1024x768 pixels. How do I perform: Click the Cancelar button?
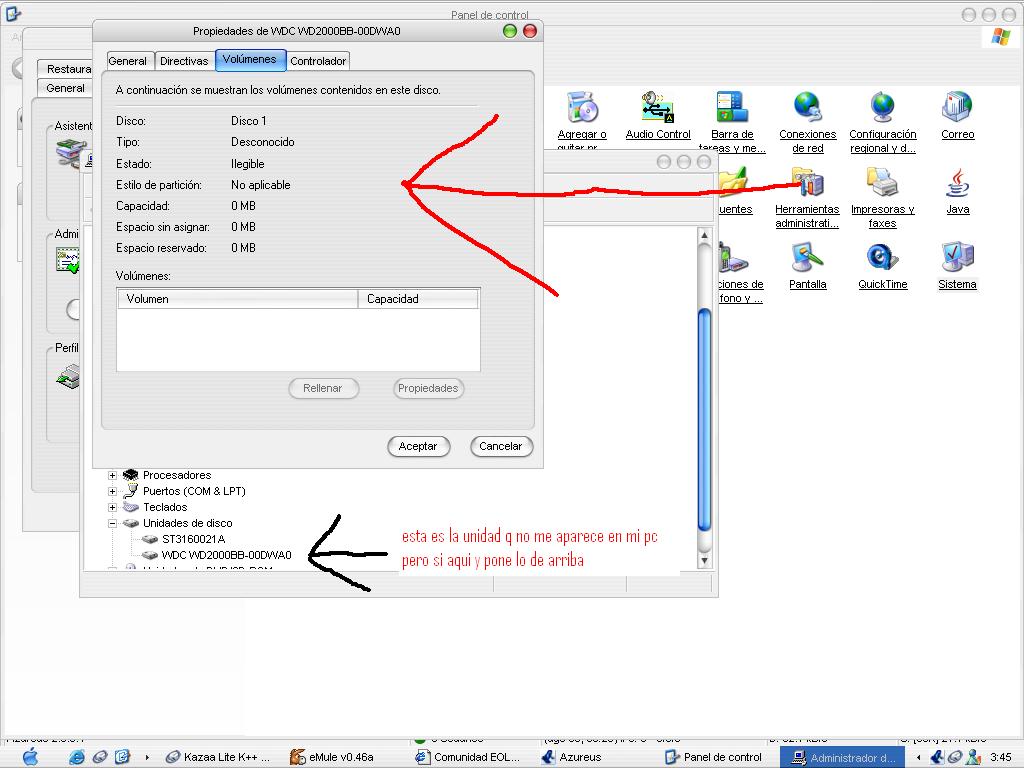pyautogui.click(x=501, y=446)
